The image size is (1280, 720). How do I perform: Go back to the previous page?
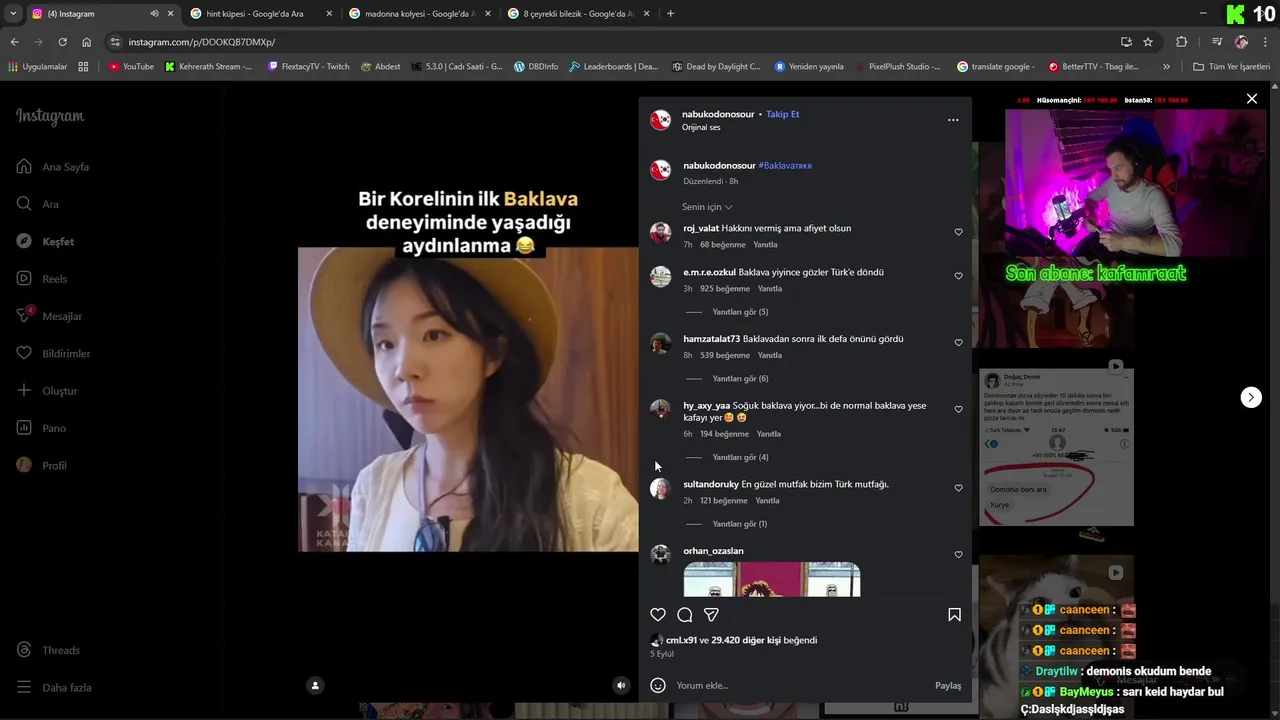(x=14, y=42)
